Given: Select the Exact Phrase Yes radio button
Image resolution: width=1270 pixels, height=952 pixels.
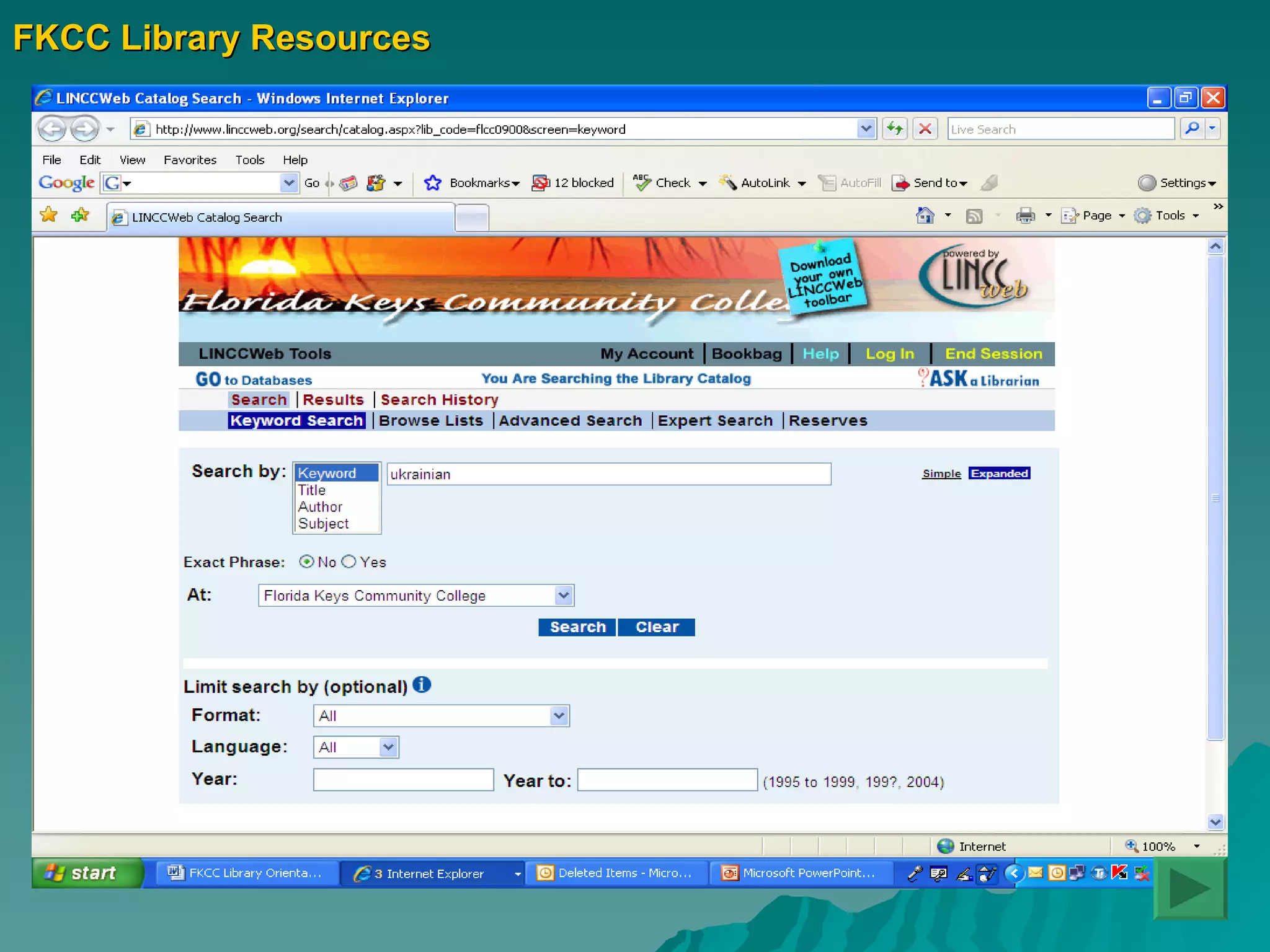Looking at the screenshot, I should [x=349, y=562].
